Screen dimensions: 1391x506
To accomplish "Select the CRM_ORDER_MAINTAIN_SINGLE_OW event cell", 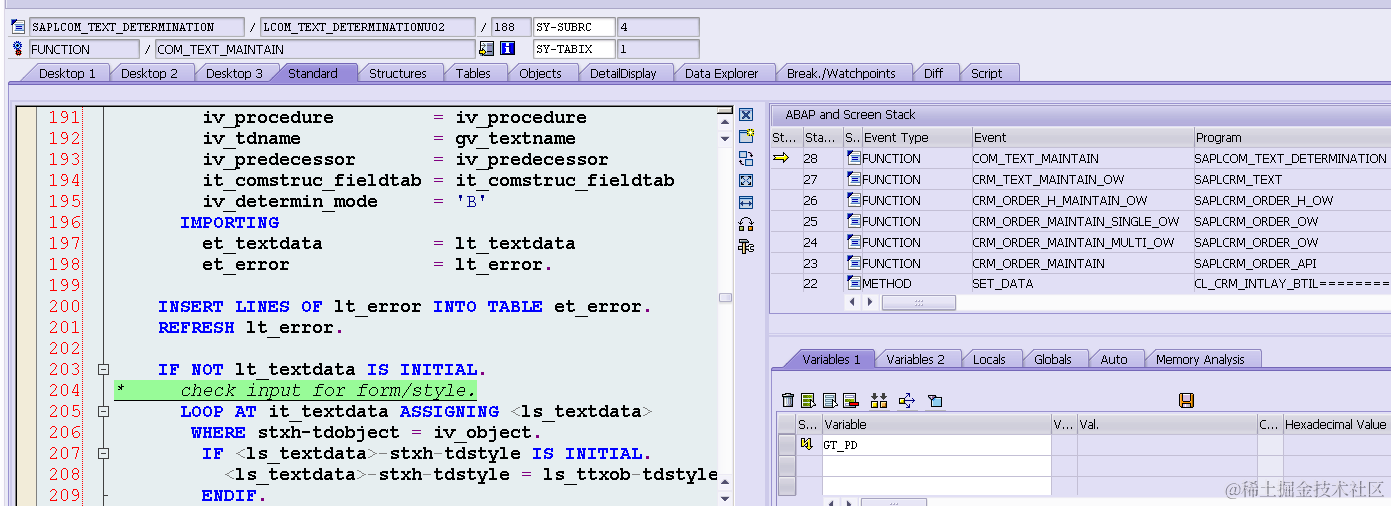I will point(1082,221).
